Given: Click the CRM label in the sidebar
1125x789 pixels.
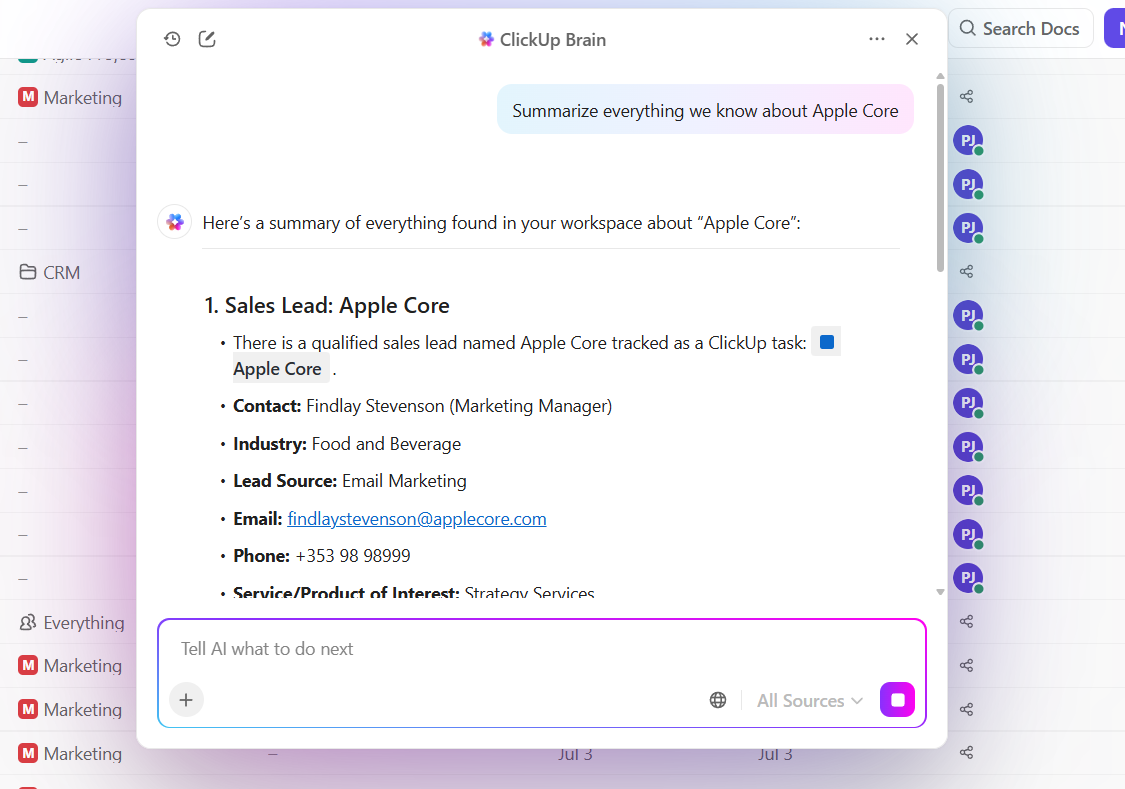Looking at the screenshot, I should [x=62, y=273].
